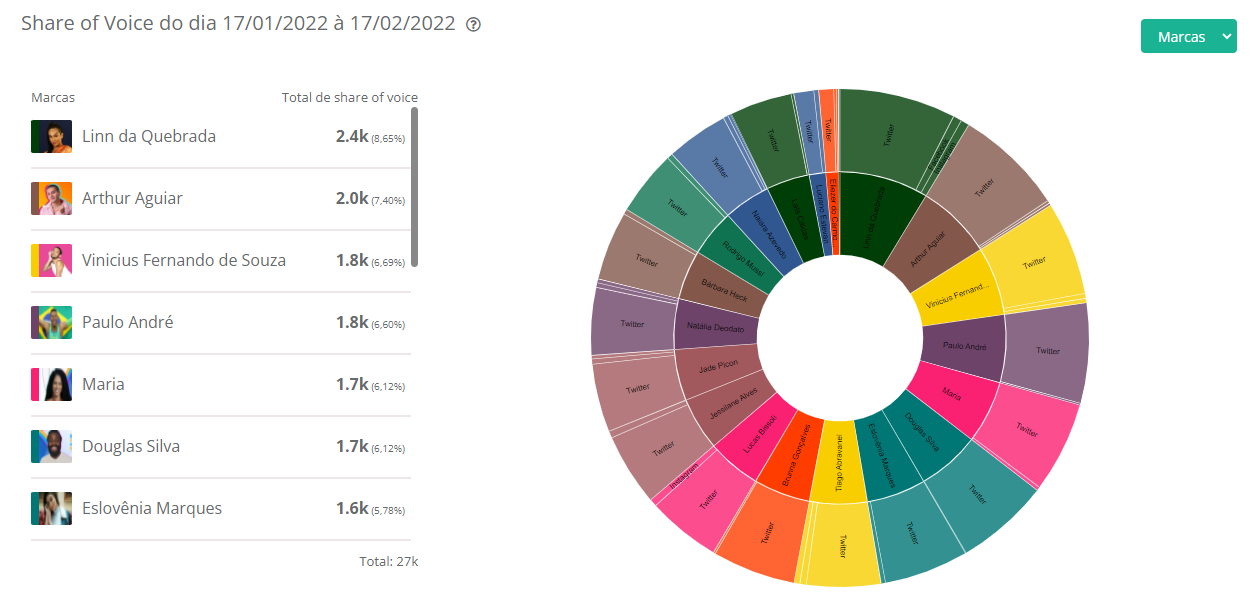Click the purple Paulo André inner segment
This screenshot has width=1249, height=610.
[963, 347]
